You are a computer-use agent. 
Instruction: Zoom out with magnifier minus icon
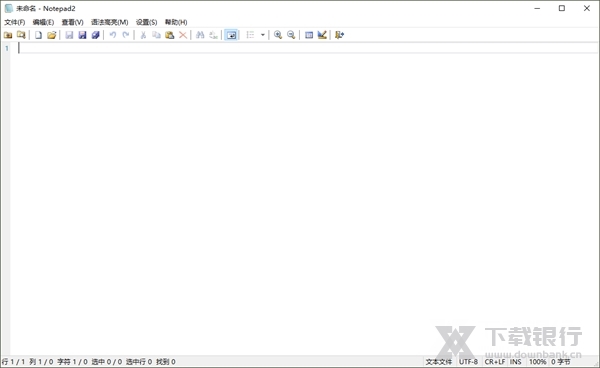[x=291, y=35]
